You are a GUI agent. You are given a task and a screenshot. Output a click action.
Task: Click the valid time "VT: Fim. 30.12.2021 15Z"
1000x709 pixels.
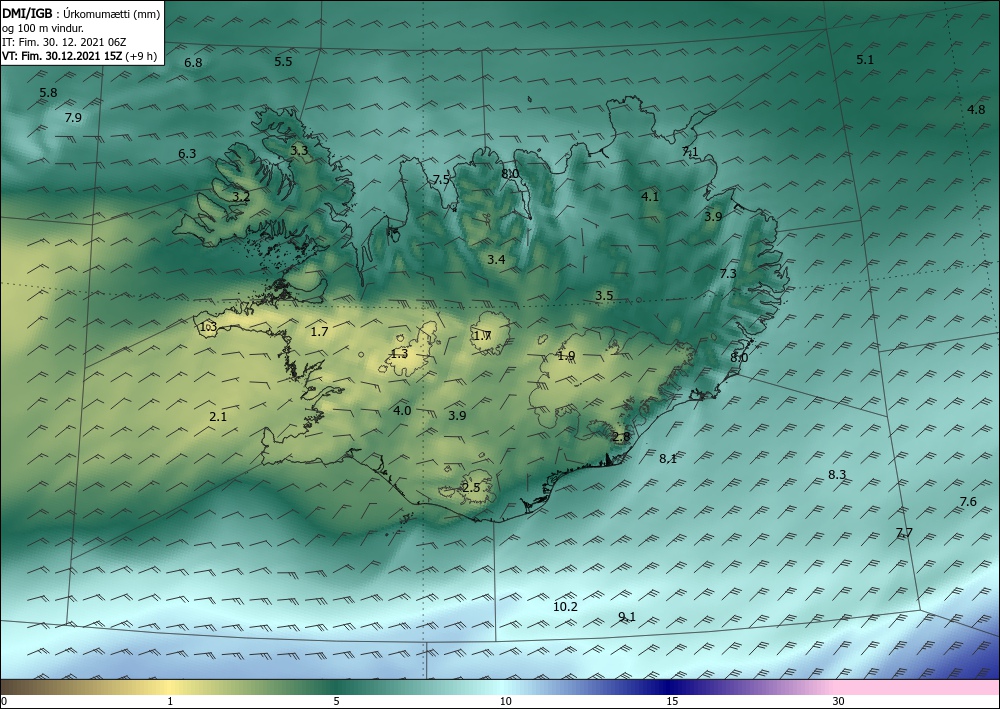pyautogui.click(x=64, y=56)
